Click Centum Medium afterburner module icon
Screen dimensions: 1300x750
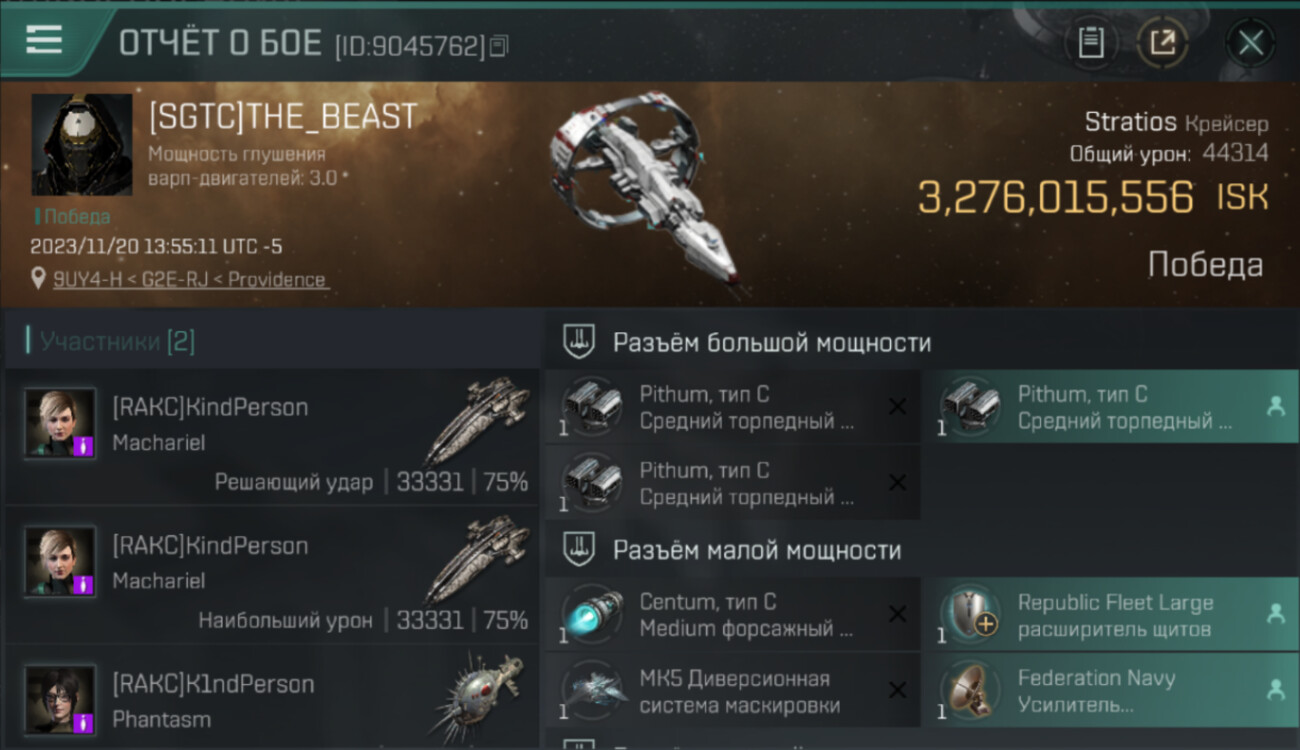tap(591, 614)
